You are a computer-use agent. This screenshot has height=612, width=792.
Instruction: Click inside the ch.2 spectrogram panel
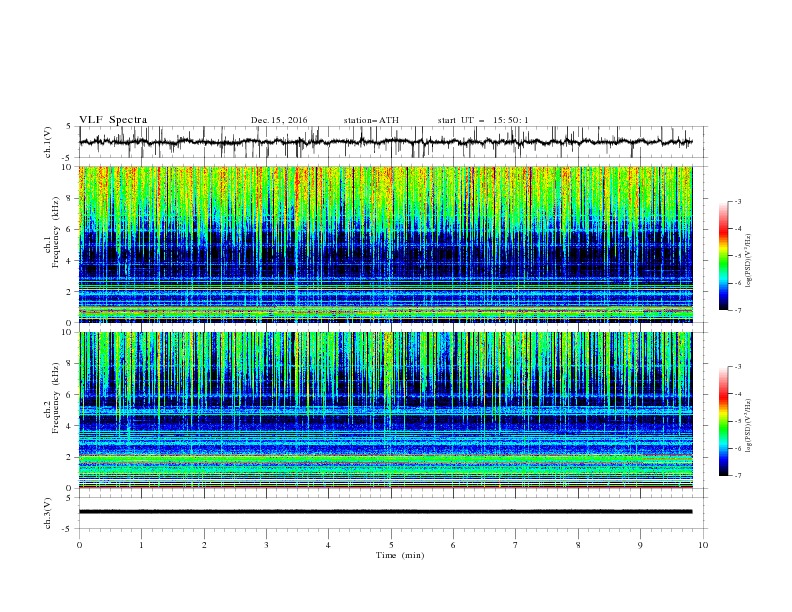385,410
